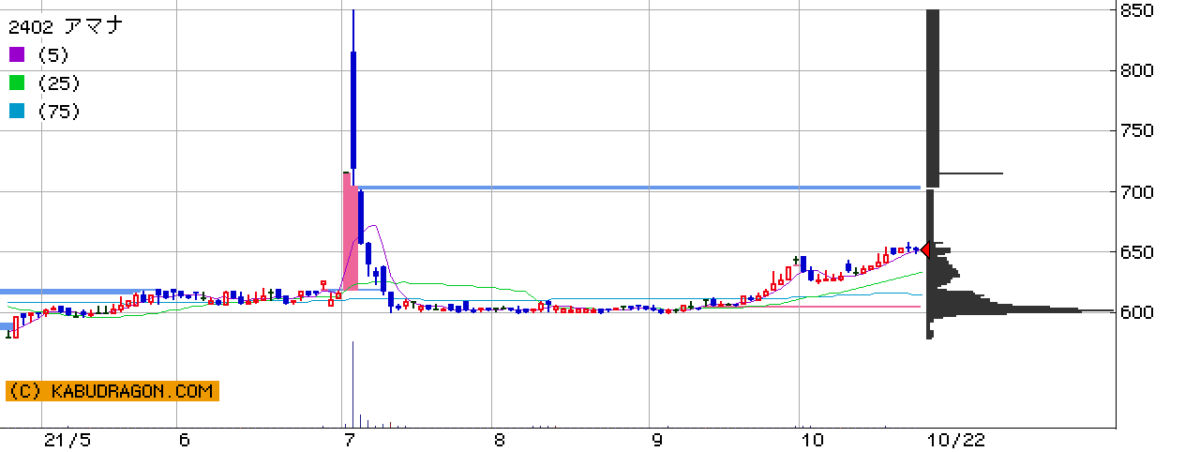Click the month 6 date axis label
This screenshot has width=1200, height=452.
(x=184, y=439)
